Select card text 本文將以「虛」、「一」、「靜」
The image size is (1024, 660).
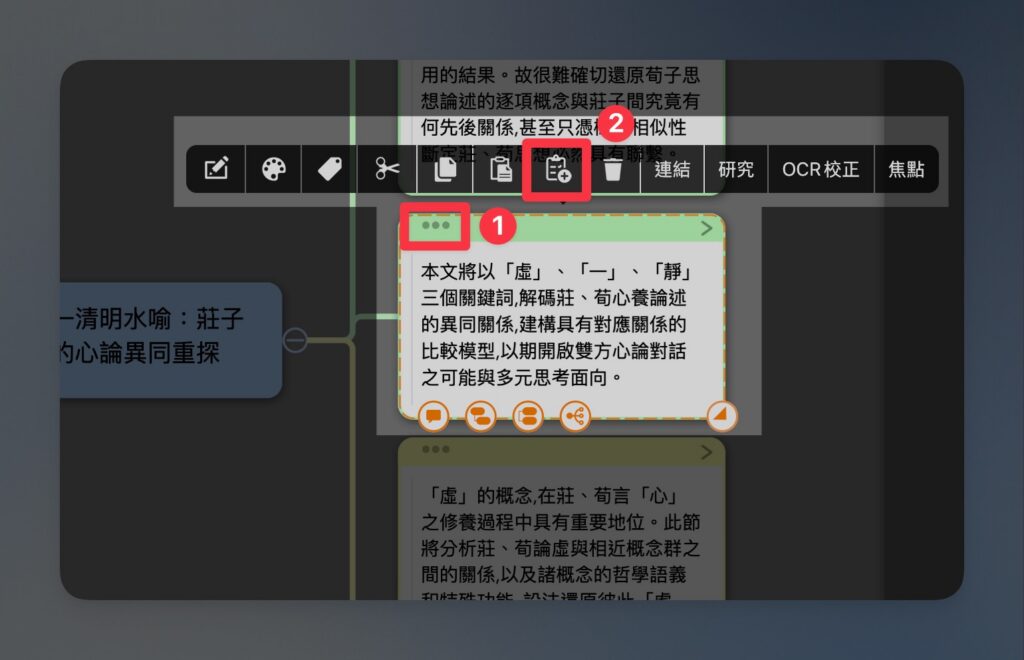tap(555, 271)
